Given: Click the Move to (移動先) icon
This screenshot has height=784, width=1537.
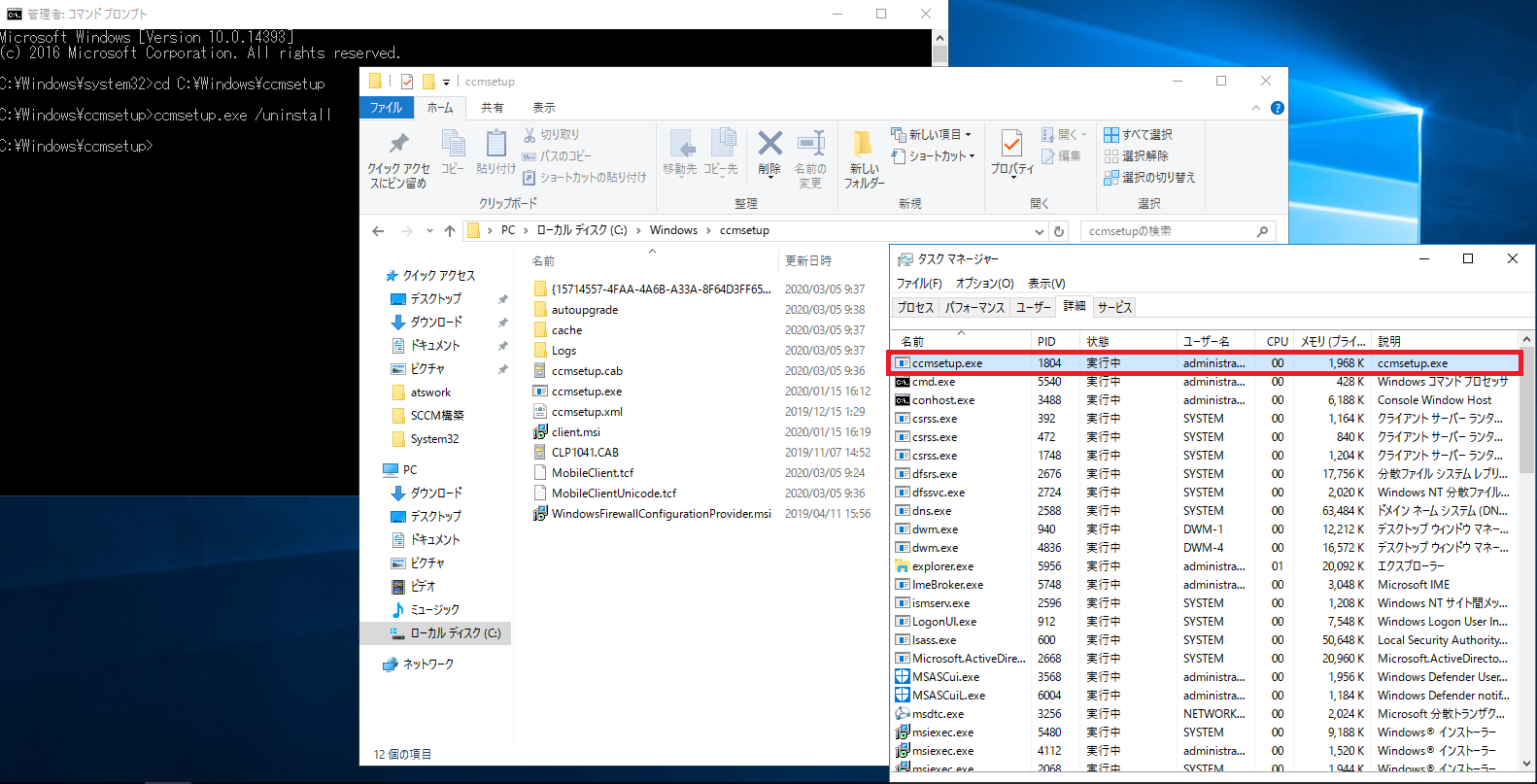Looking at the screenshot, I should [x=681, y=144].
